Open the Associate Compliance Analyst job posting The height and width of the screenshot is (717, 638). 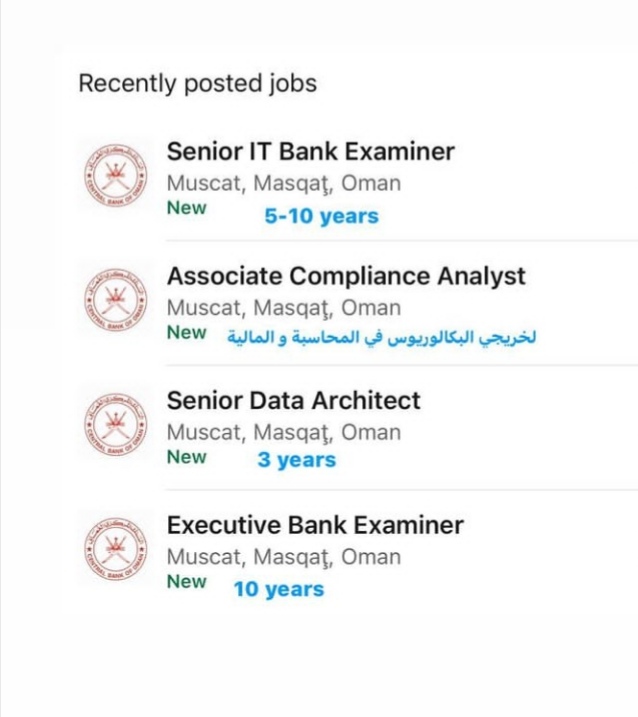[x=346, y=276]
